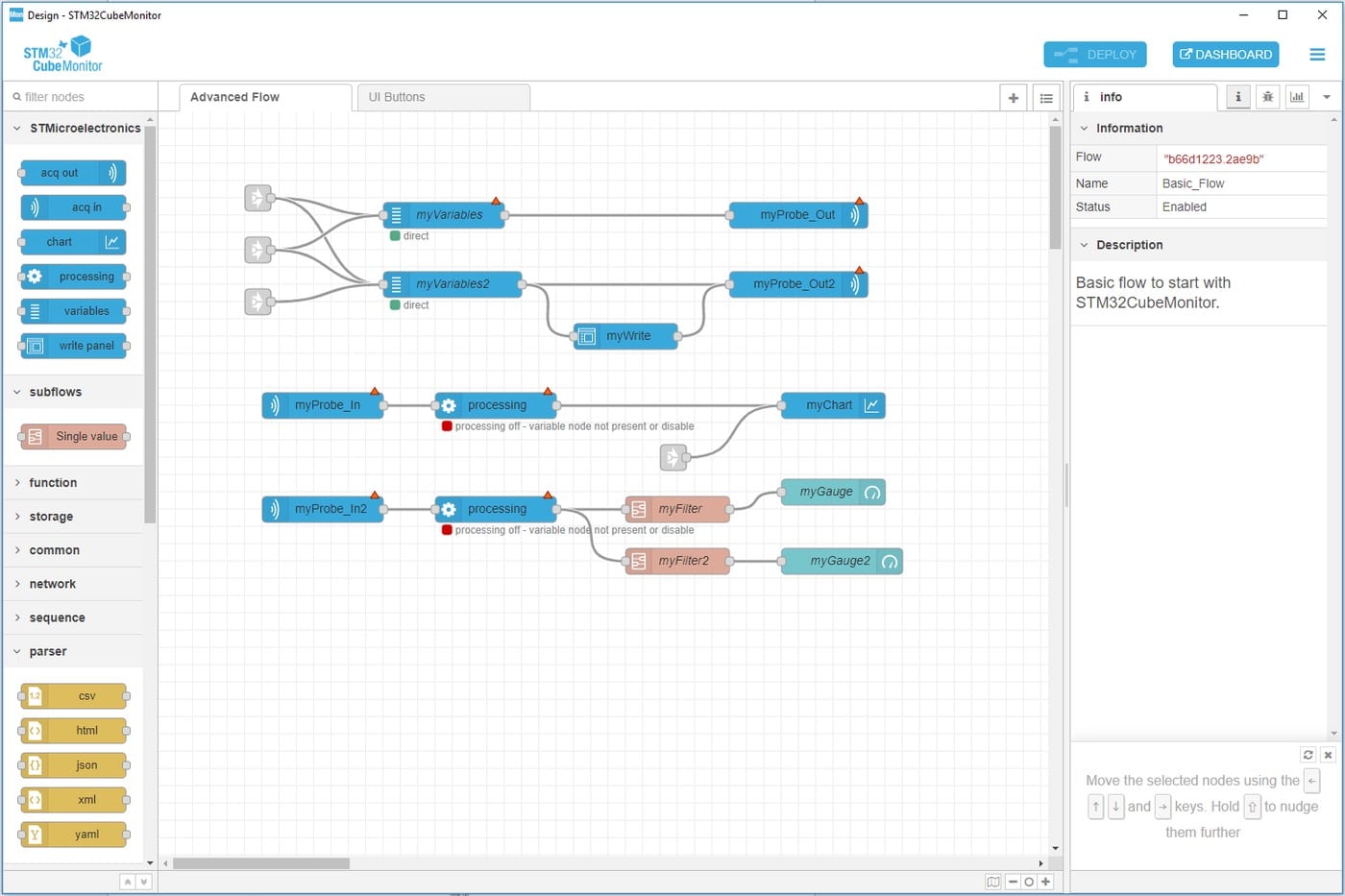Click the filter nodes search field
1345x896 pixels.
[82, 97]
